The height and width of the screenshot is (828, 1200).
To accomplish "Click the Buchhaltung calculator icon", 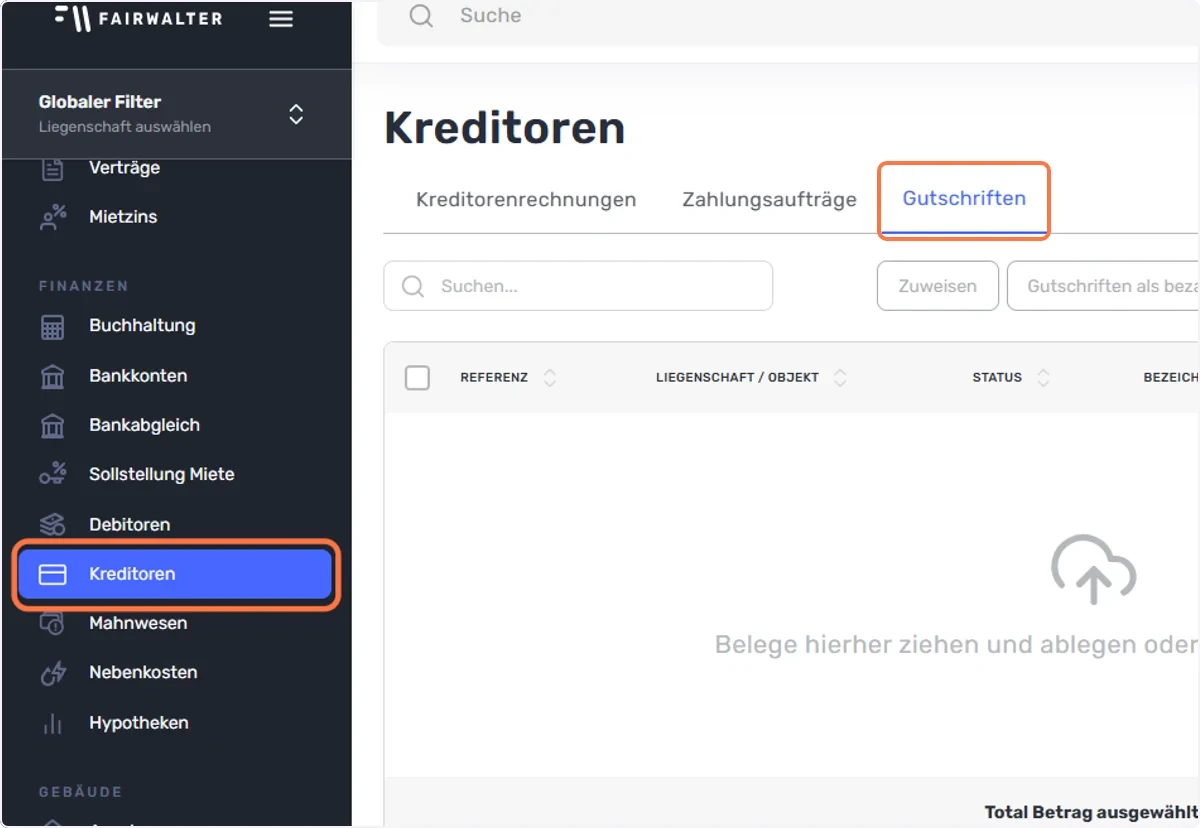I will pyautogui.click(x=52, y=327).
